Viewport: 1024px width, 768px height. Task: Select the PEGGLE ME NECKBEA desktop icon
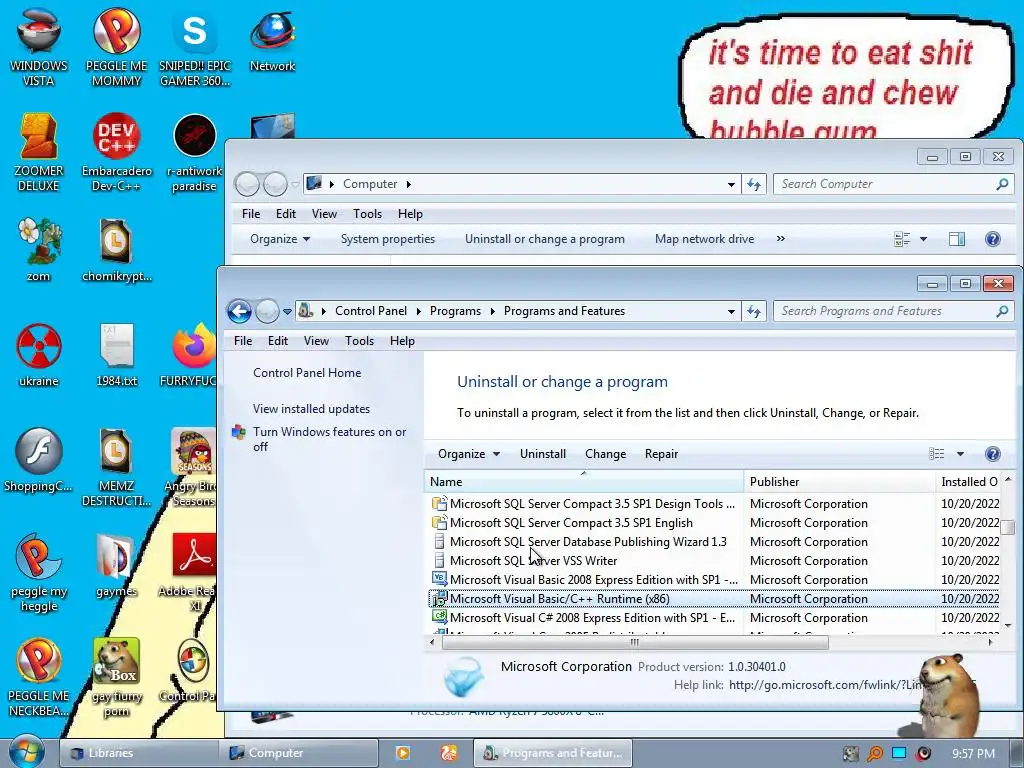[39, 677]
